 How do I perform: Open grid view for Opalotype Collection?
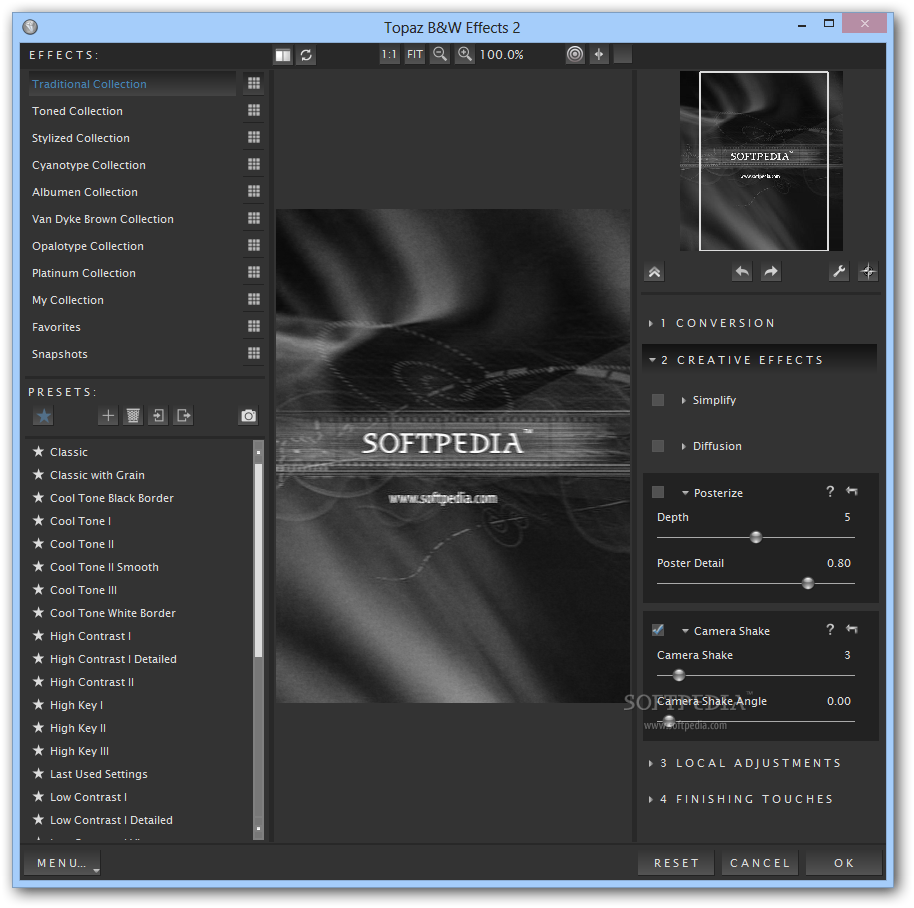click(254, 245)
